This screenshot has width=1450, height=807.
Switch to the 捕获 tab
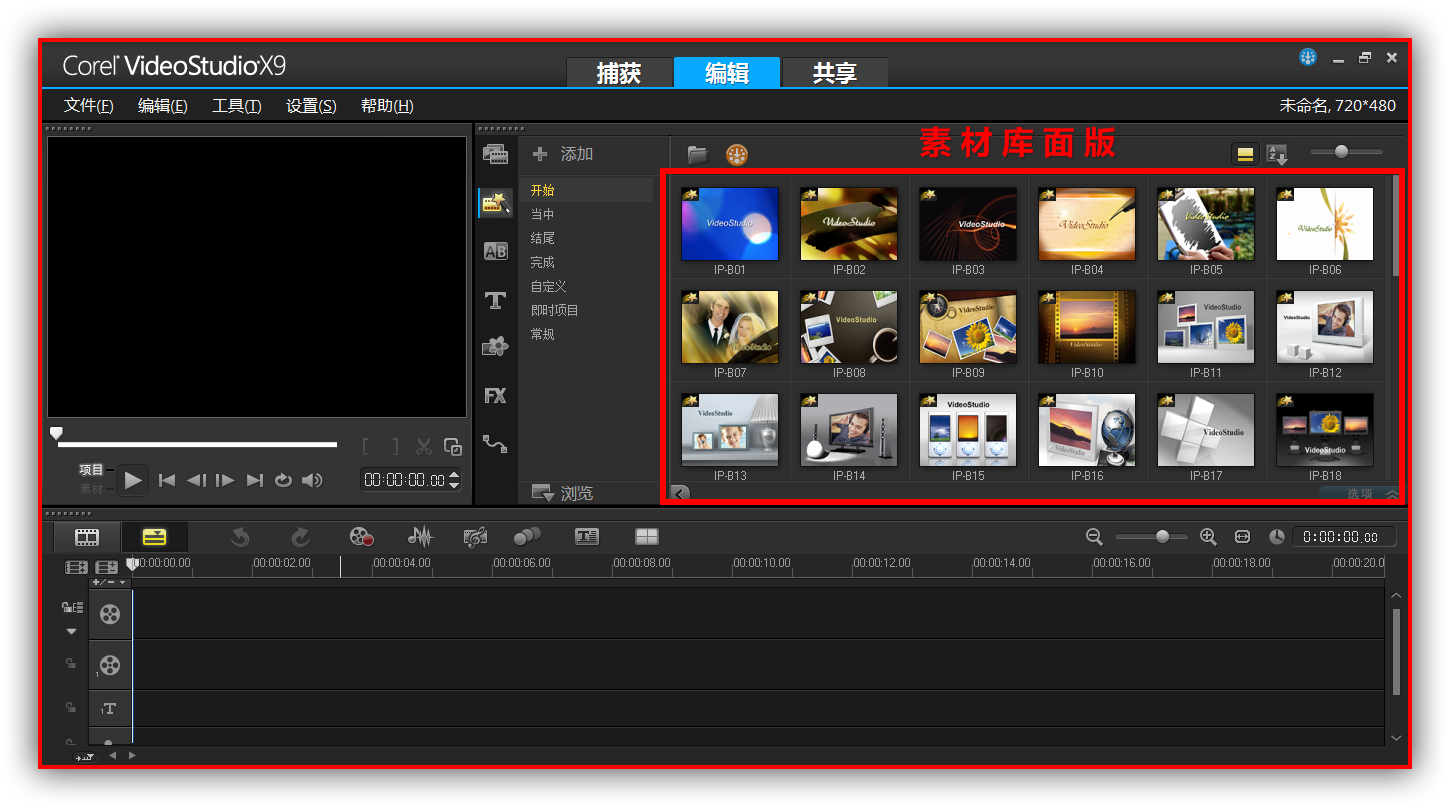(619, 73)
